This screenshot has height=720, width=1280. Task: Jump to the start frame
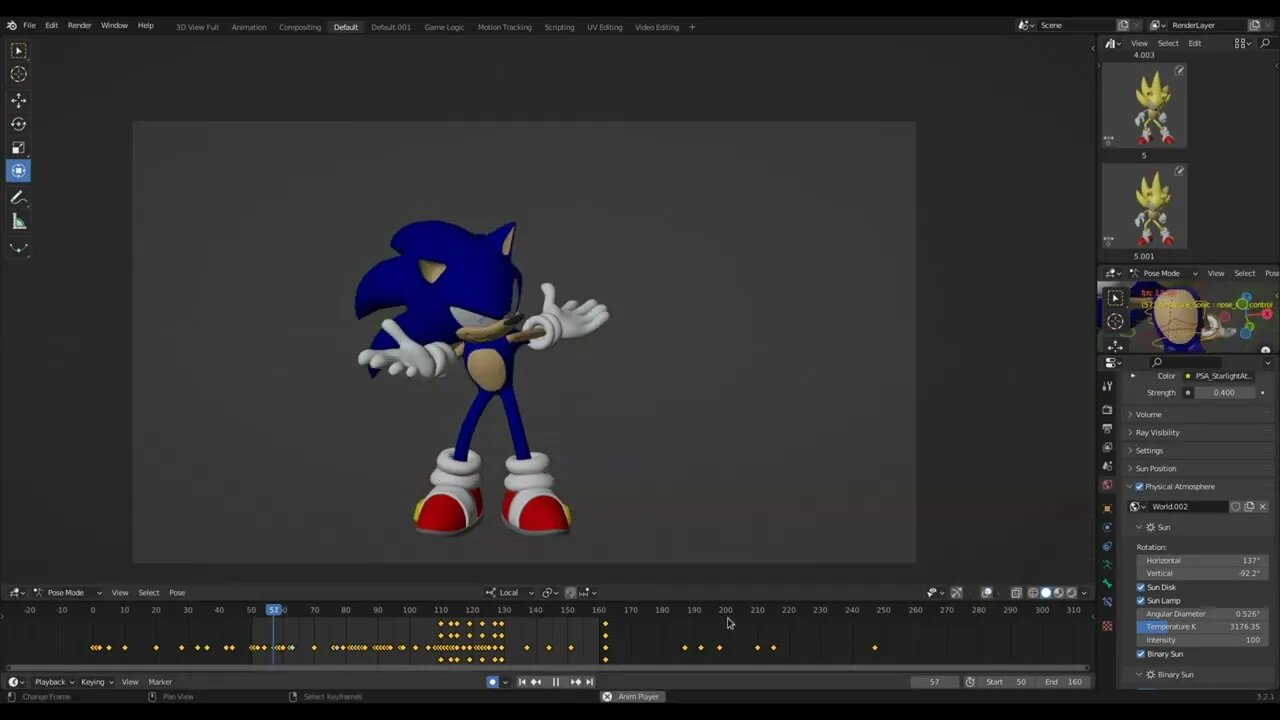coord(521,682)
